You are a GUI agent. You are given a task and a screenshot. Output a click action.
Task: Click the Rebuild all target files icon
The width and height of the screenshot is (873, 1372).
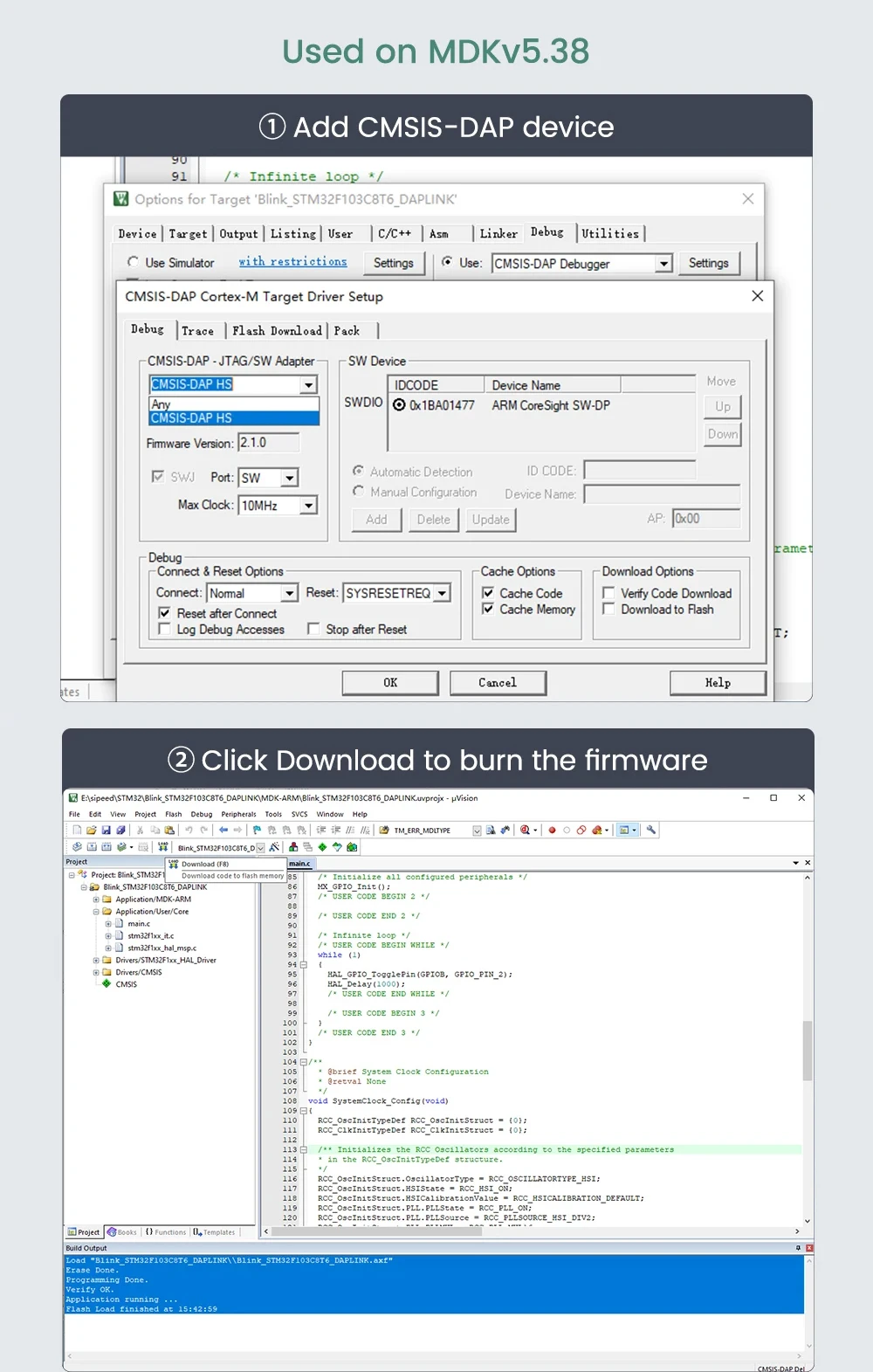107,847
